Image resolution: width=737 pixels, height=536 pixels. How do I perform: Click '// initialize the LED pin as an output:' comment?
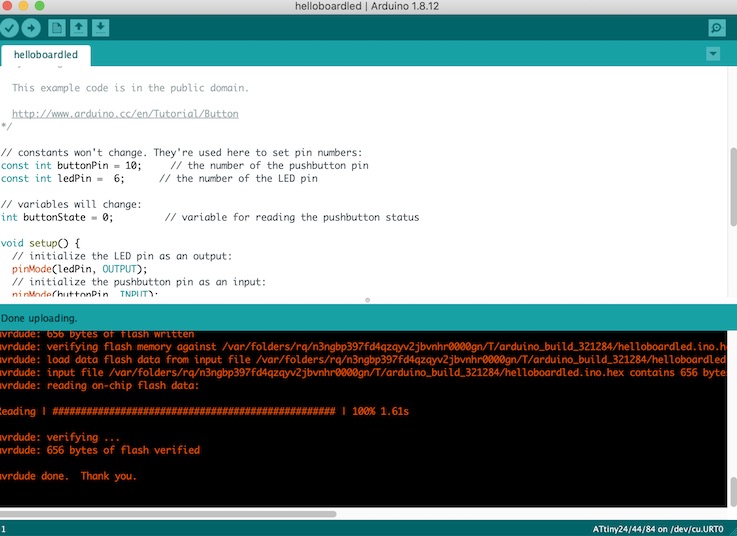click(x=122, y=256)
